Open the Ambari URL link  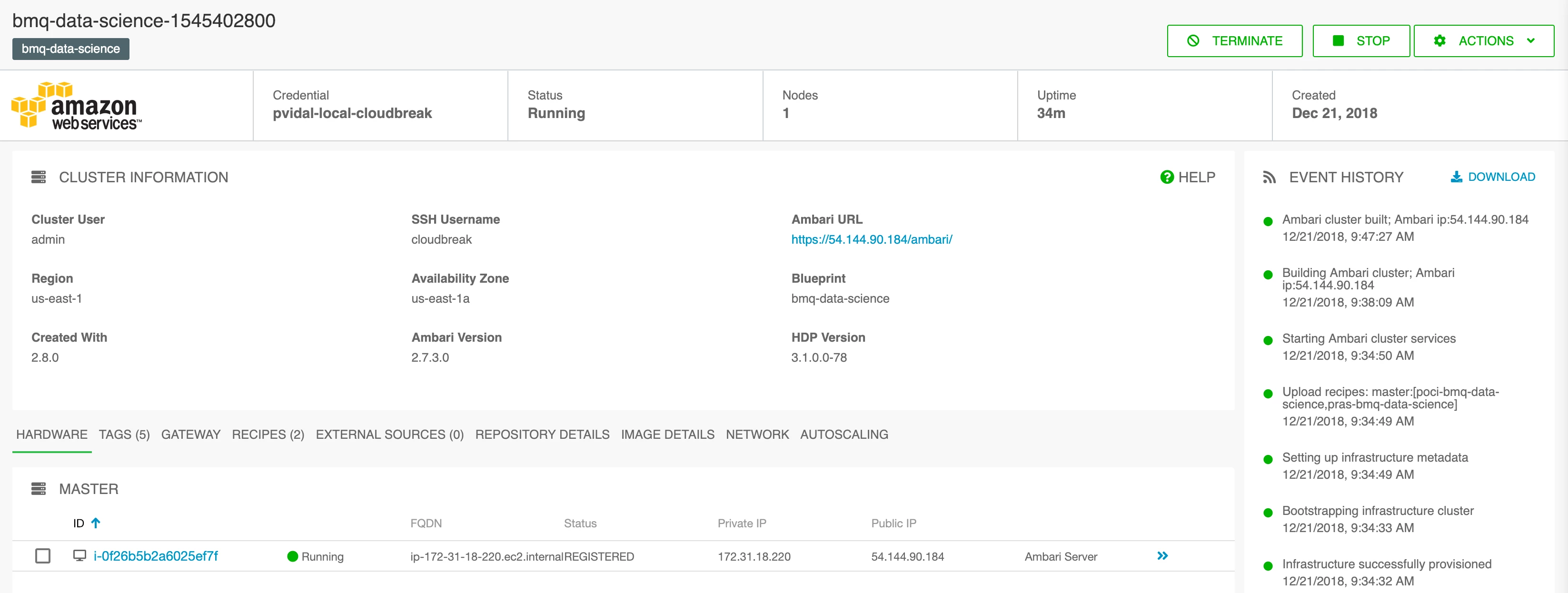(872, 239)
